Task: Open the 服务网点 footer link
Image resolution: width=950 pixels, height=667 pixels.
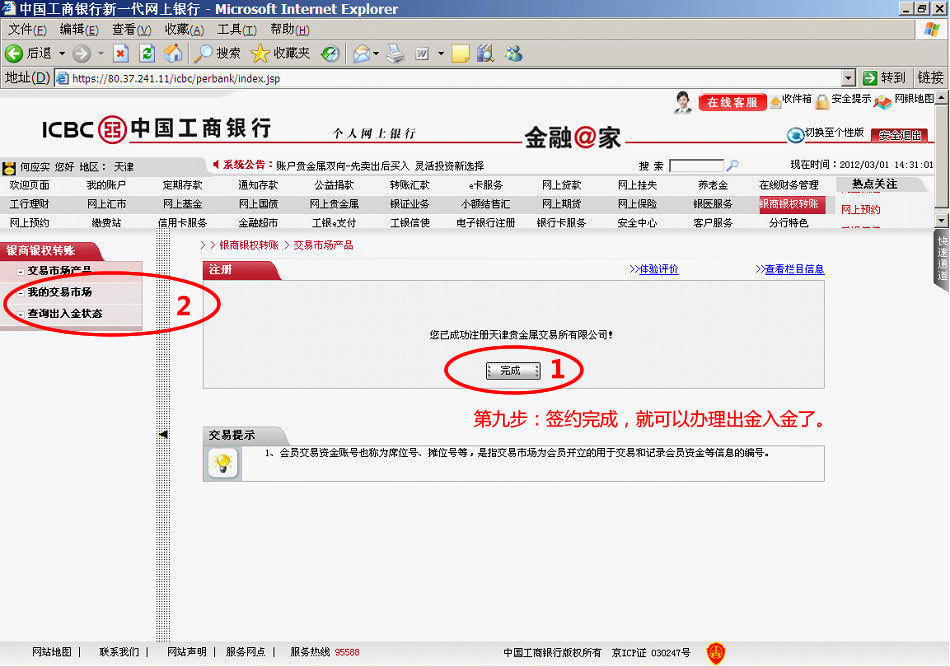Action: 246,652
